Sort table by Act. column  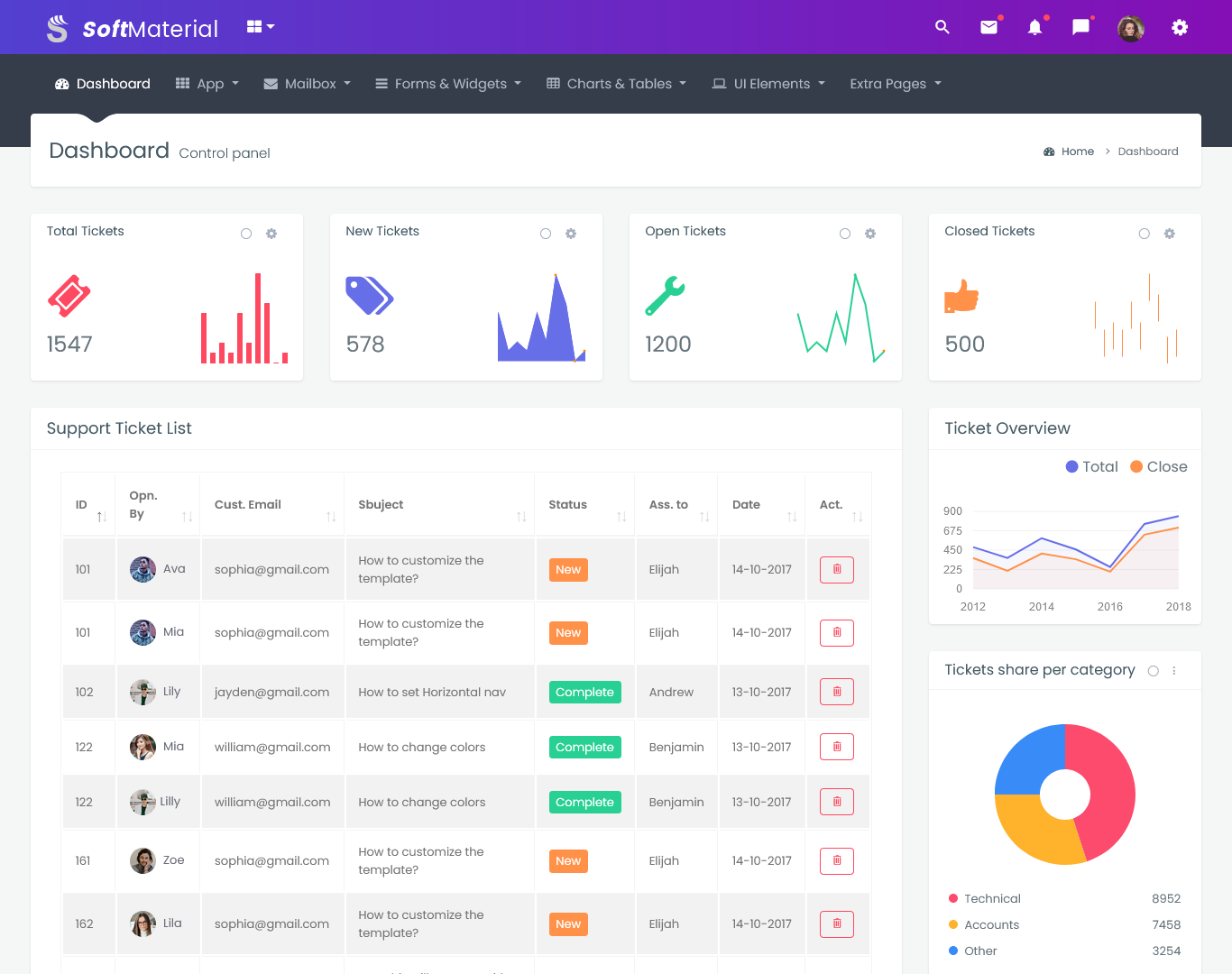839,505
